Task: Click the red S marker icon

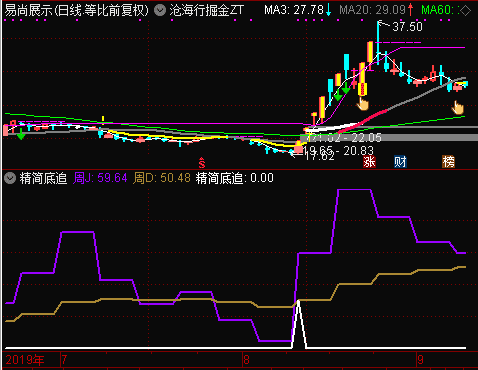Action: pyautogui.click(x=202, y=162)
